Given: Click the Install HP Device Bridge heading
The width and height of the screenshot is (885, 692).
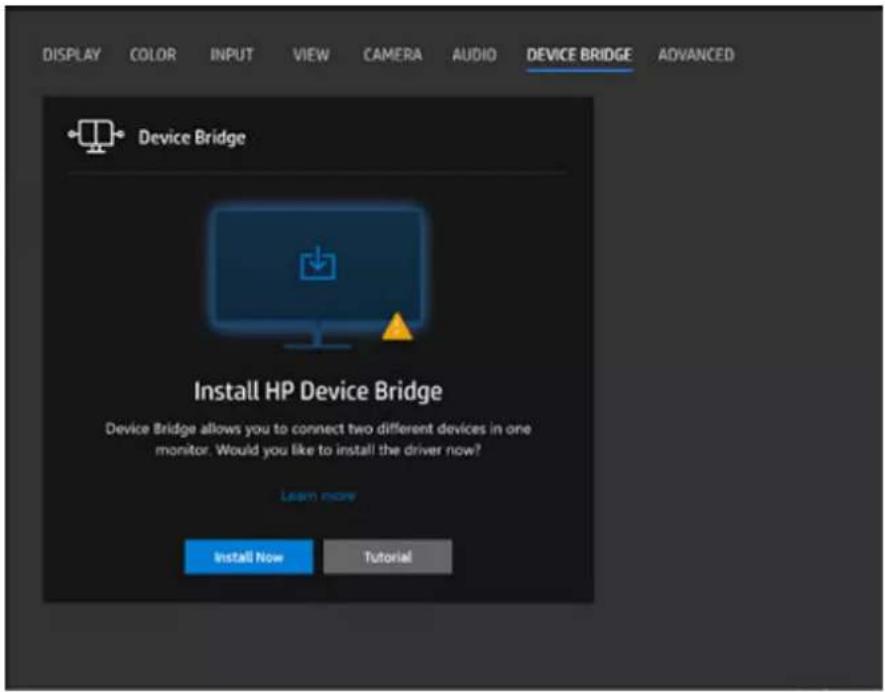Looking at the screenshot, I should [x=318, y=391].
